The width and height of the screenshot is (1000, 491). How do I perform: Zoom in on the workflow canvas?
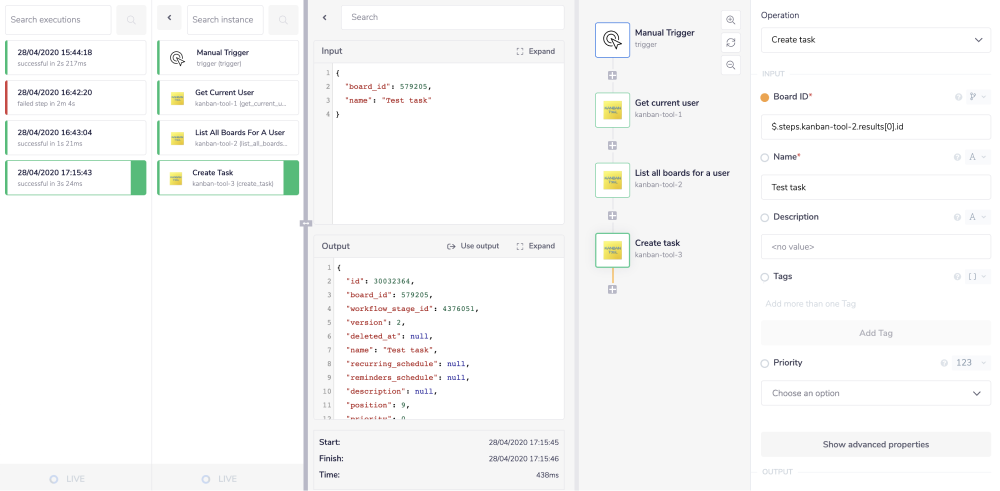(731, 20)
